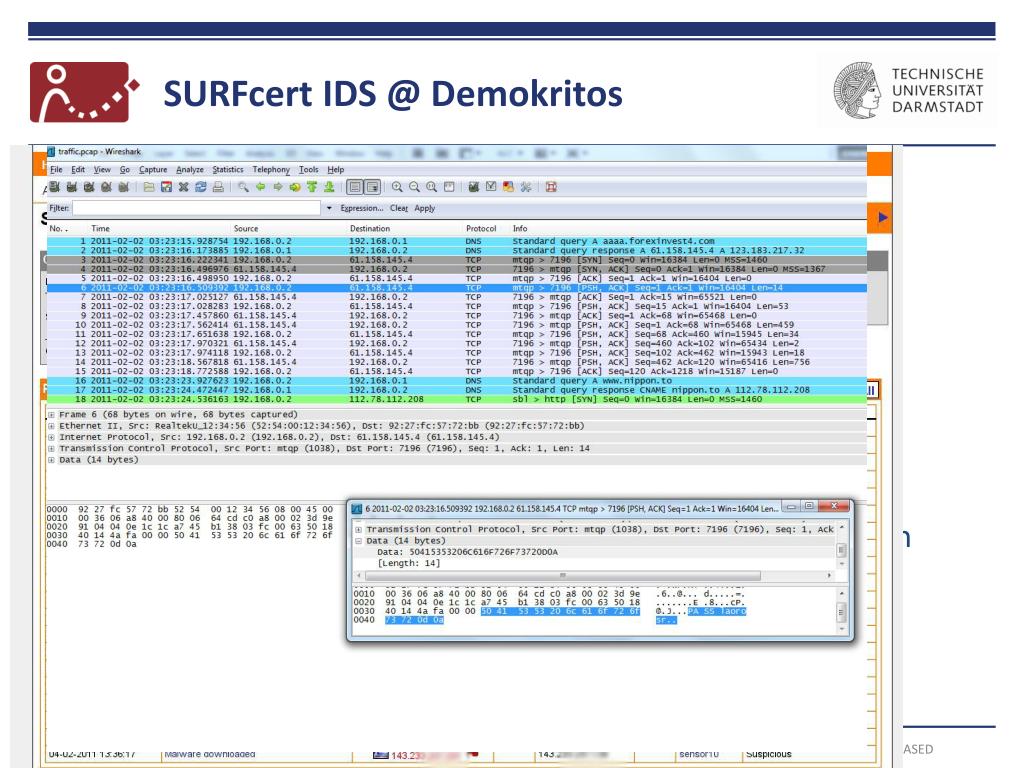This screenshot has height=768, width=1024.
Task: Click hex pane vertical scrollbar in packet 6 window
Action: (x=842, y=612)
